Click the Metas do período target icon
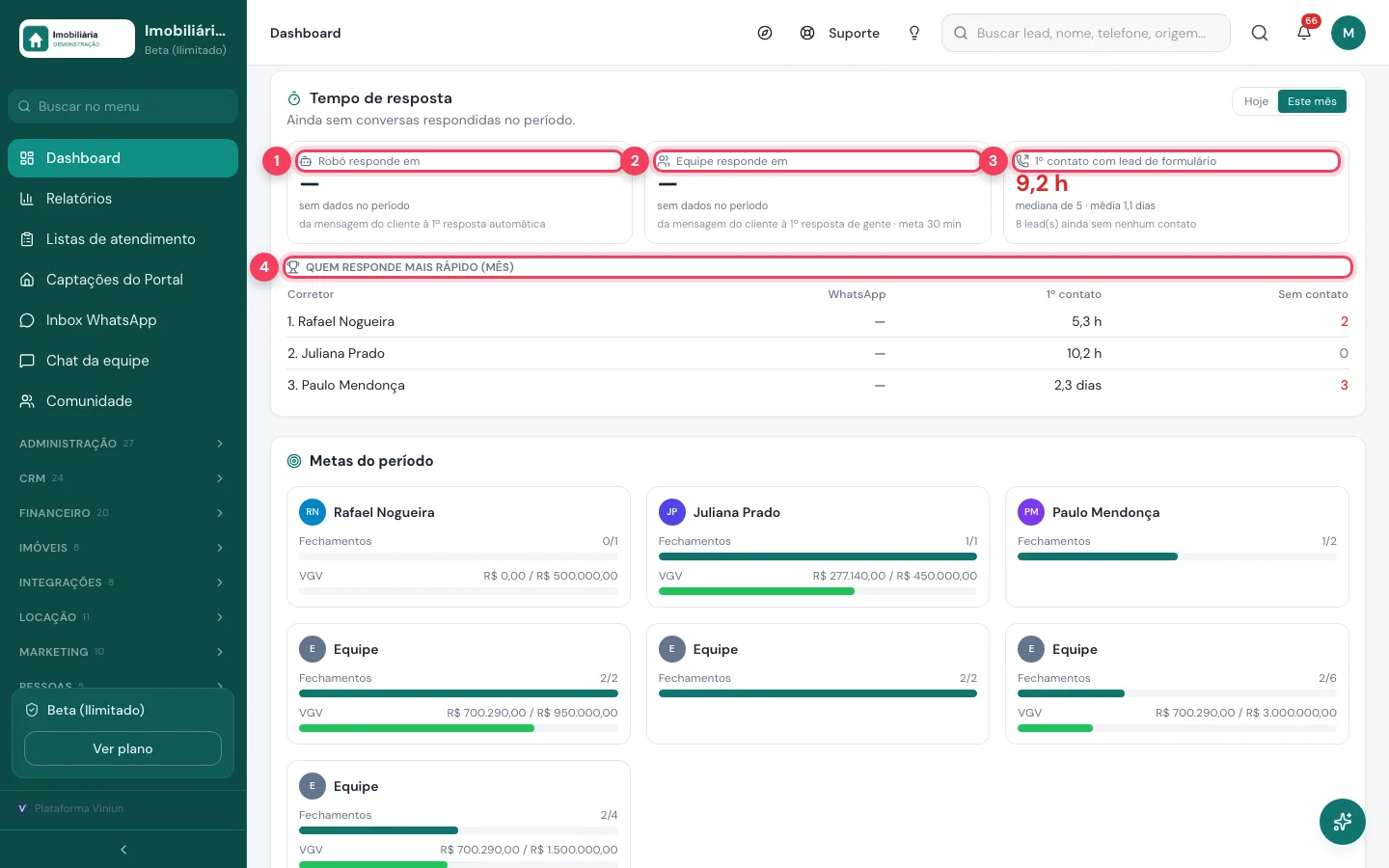The height and width of the screenshot is (868, 1389). [x=294, y=461]
